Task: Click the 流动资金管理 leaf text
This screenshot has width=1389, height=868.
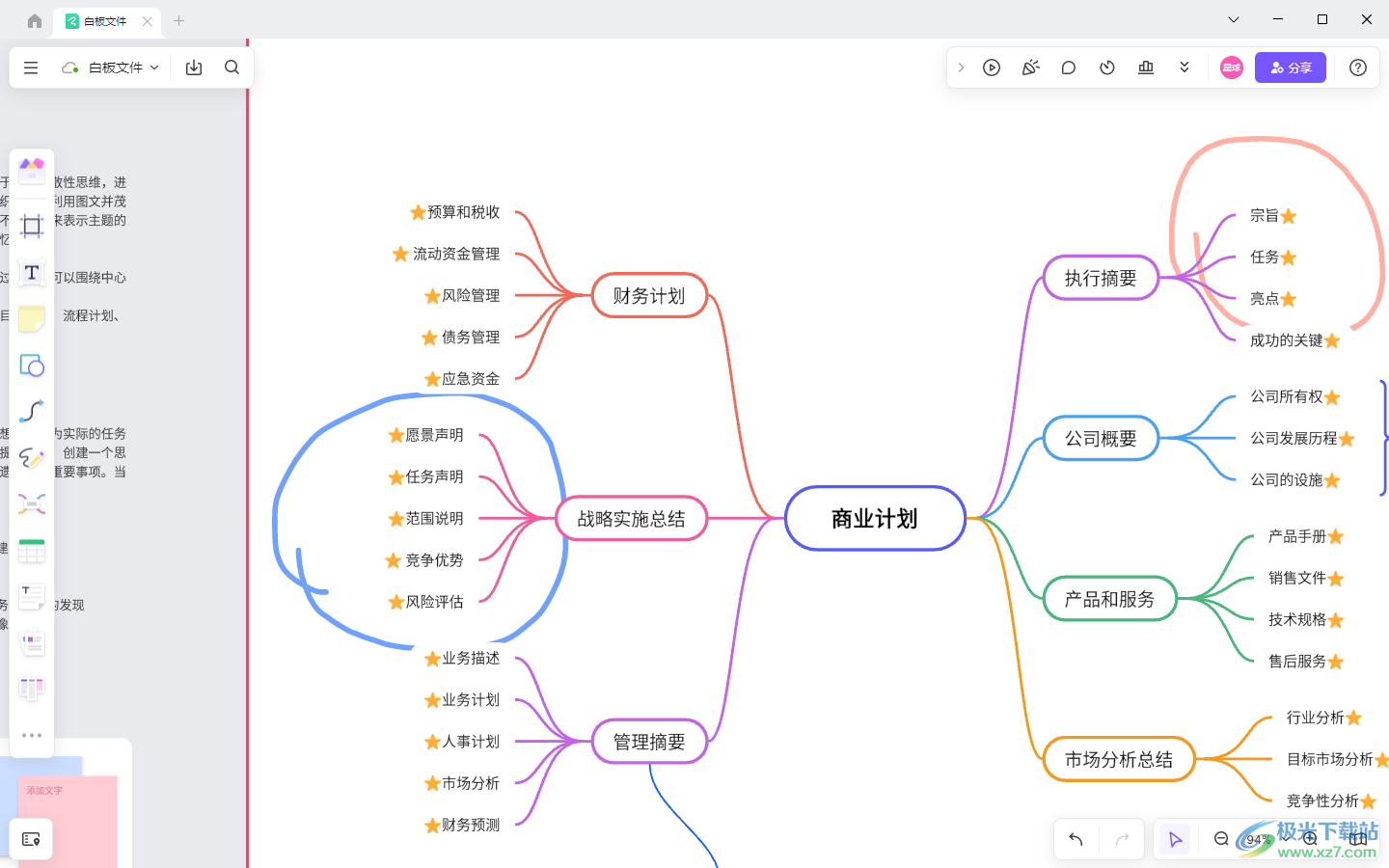Action: 456,254
